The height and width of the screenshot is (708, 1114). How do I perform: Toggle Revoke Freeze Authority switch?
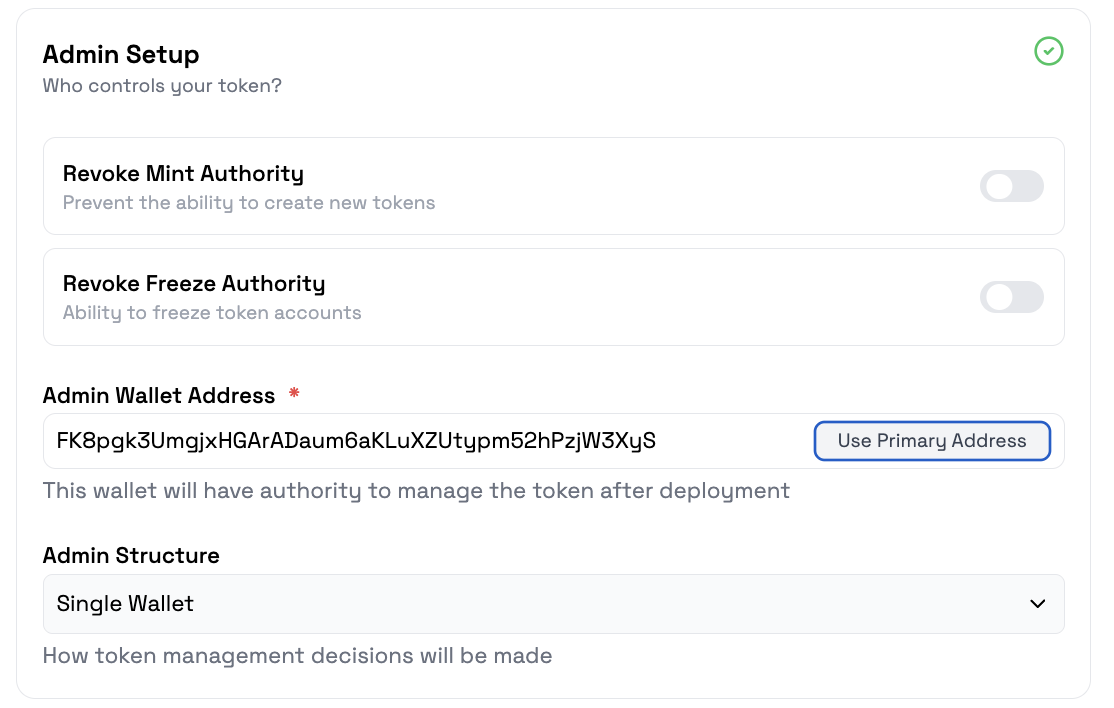tap(1011, 297)
